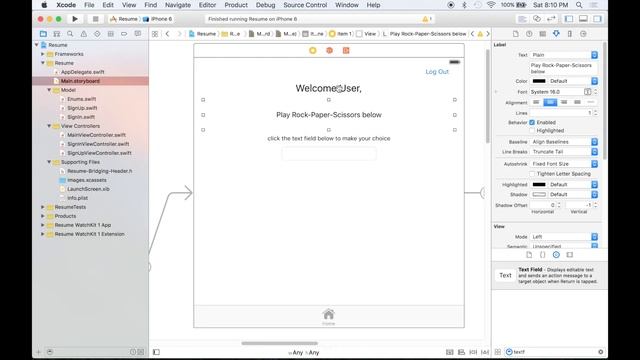Open the Project navigator tab

(43, 34)
